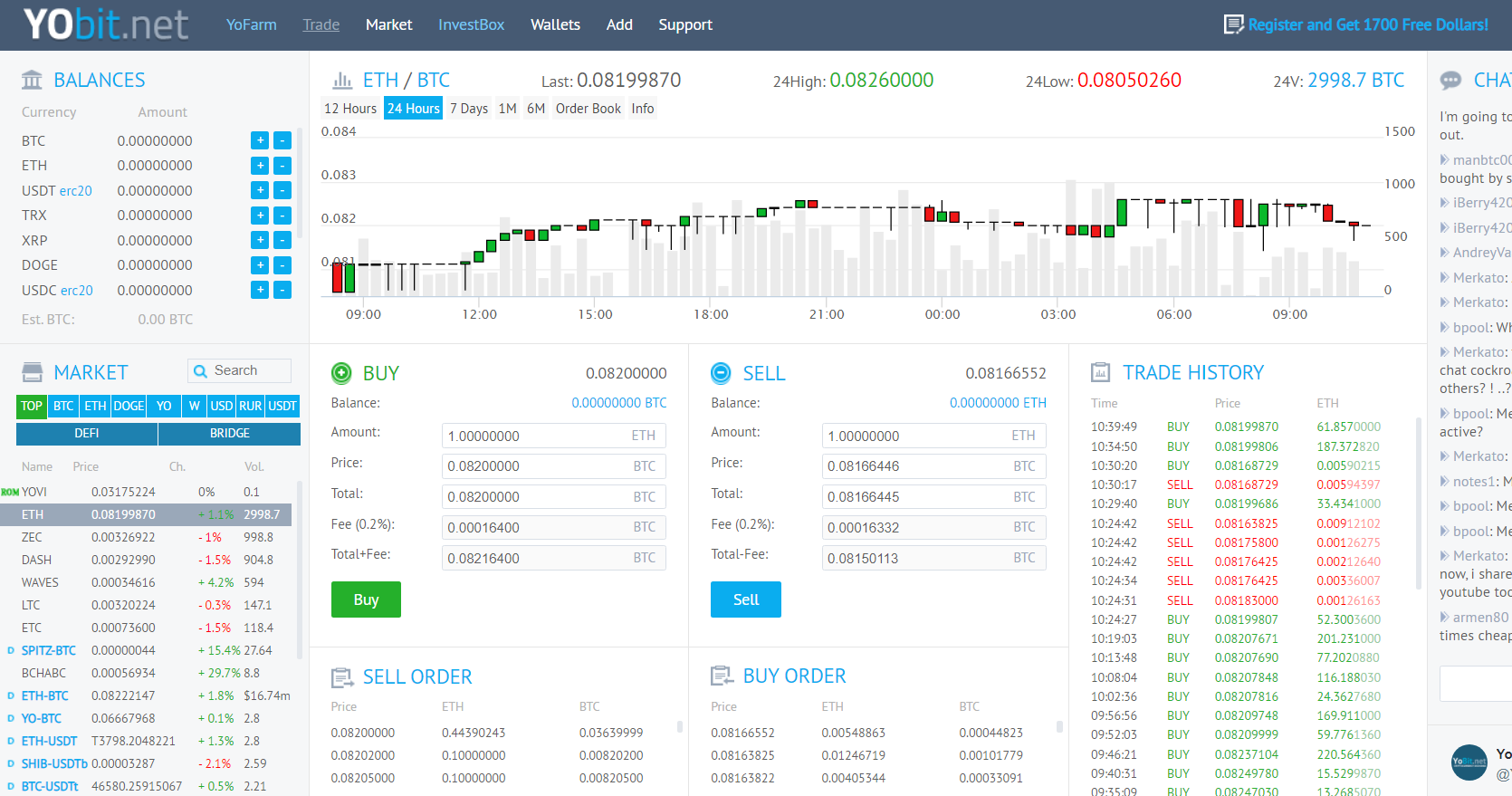This screenshot has height=796, width=1512.
Task: Click the USDC erc20 withdraw minus icon
Action: [x=282, y=290]
